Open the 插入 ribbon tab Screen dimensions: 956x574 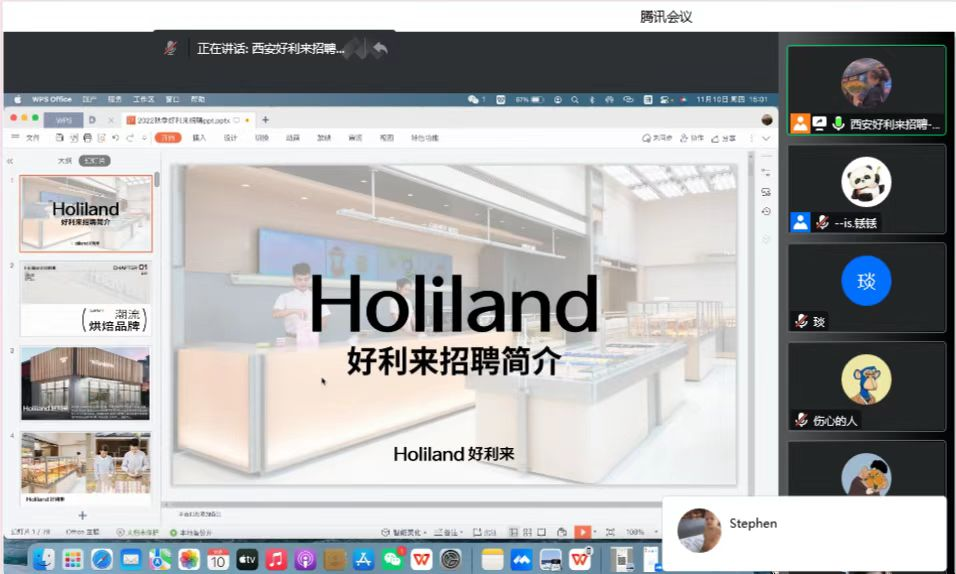tap(199, 138)
